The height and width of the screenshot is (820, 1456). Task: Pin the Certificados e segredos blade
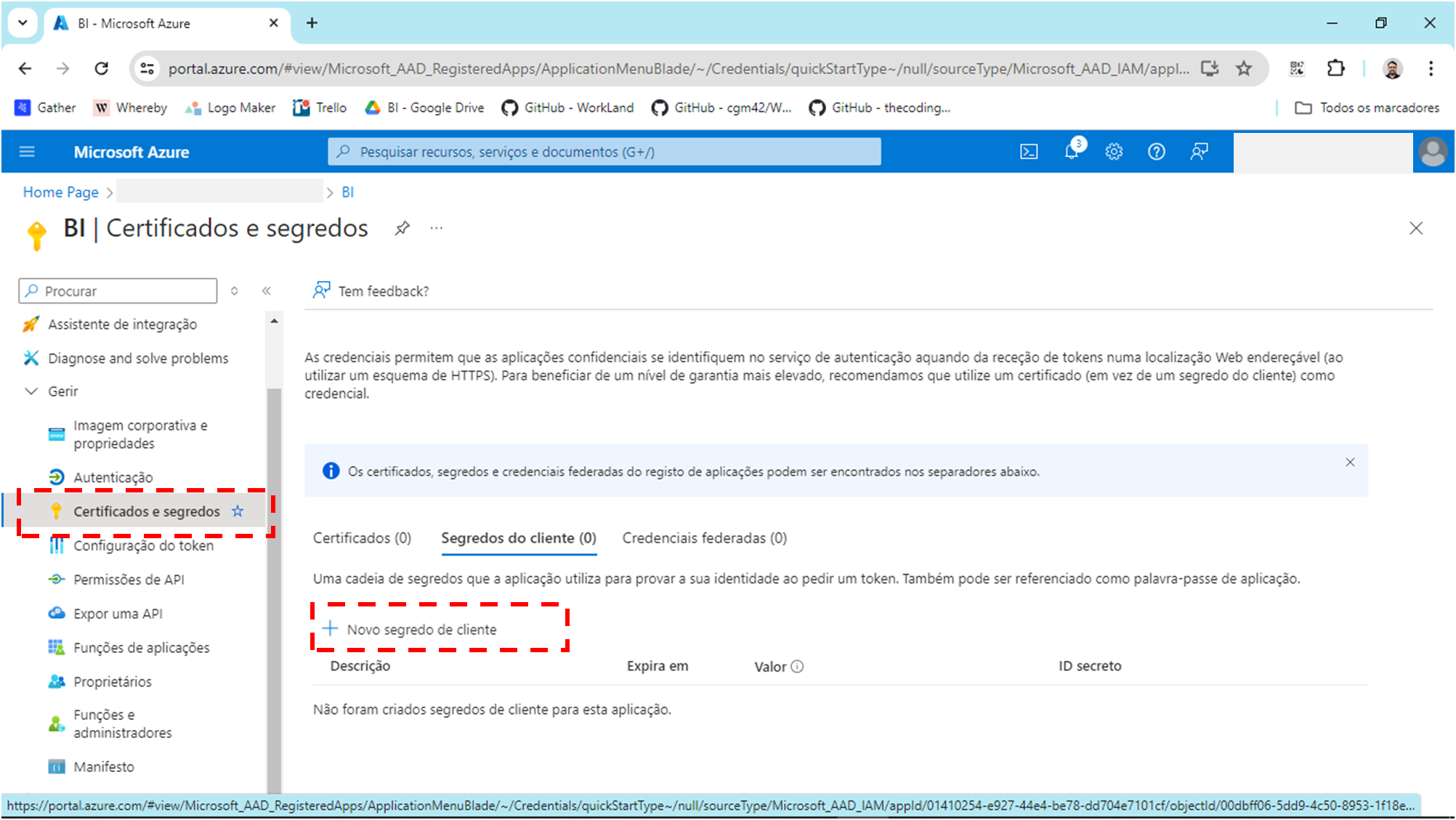(402, 227)
